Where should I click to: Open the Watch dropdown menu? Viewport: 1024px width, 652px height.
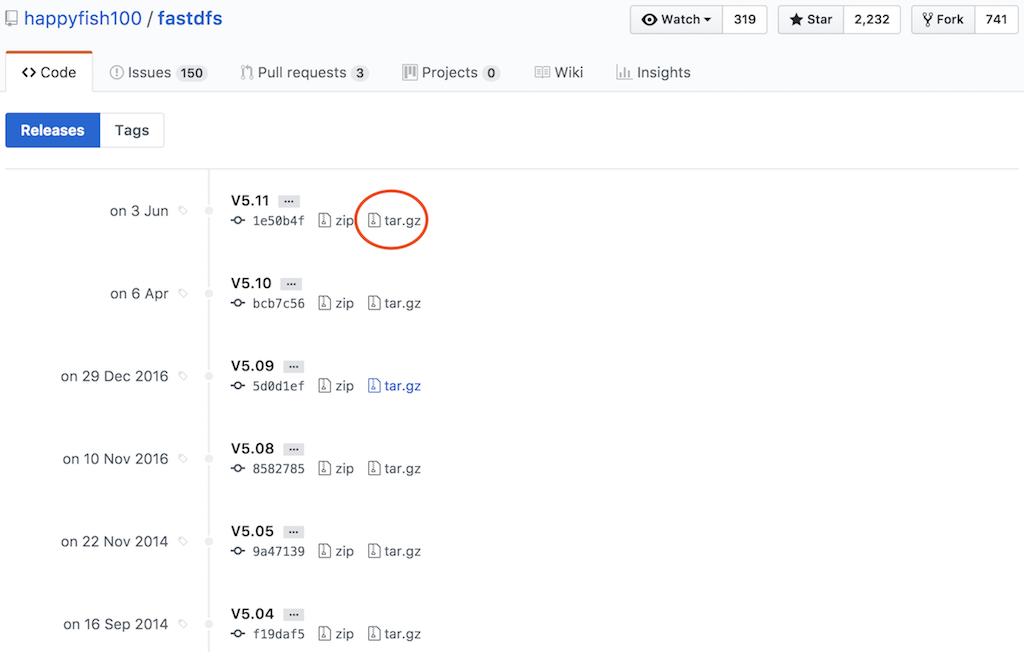676,19
